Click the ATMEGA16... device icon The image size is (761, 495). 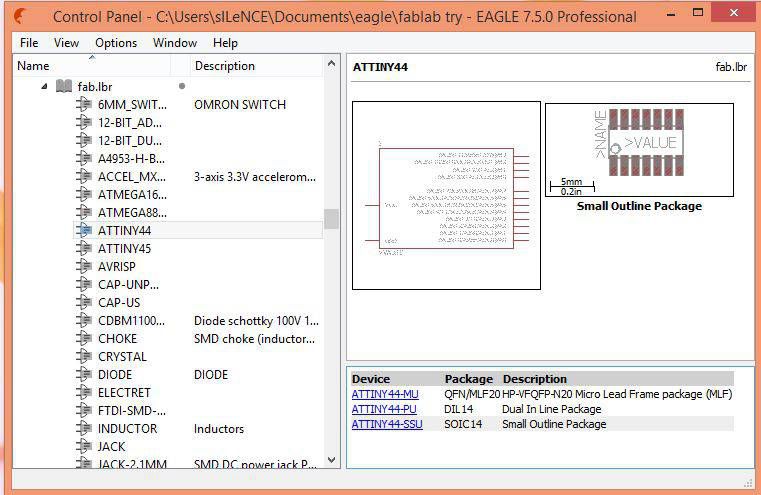coord(84,194)
